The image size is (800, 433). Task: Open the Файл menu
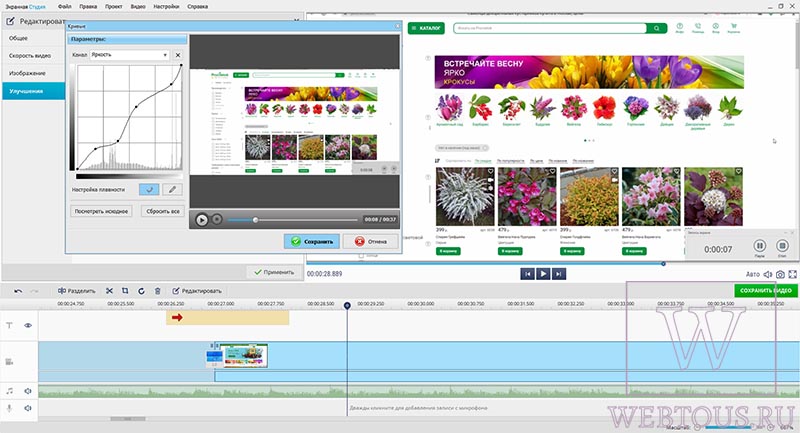(x=64, y=7)
